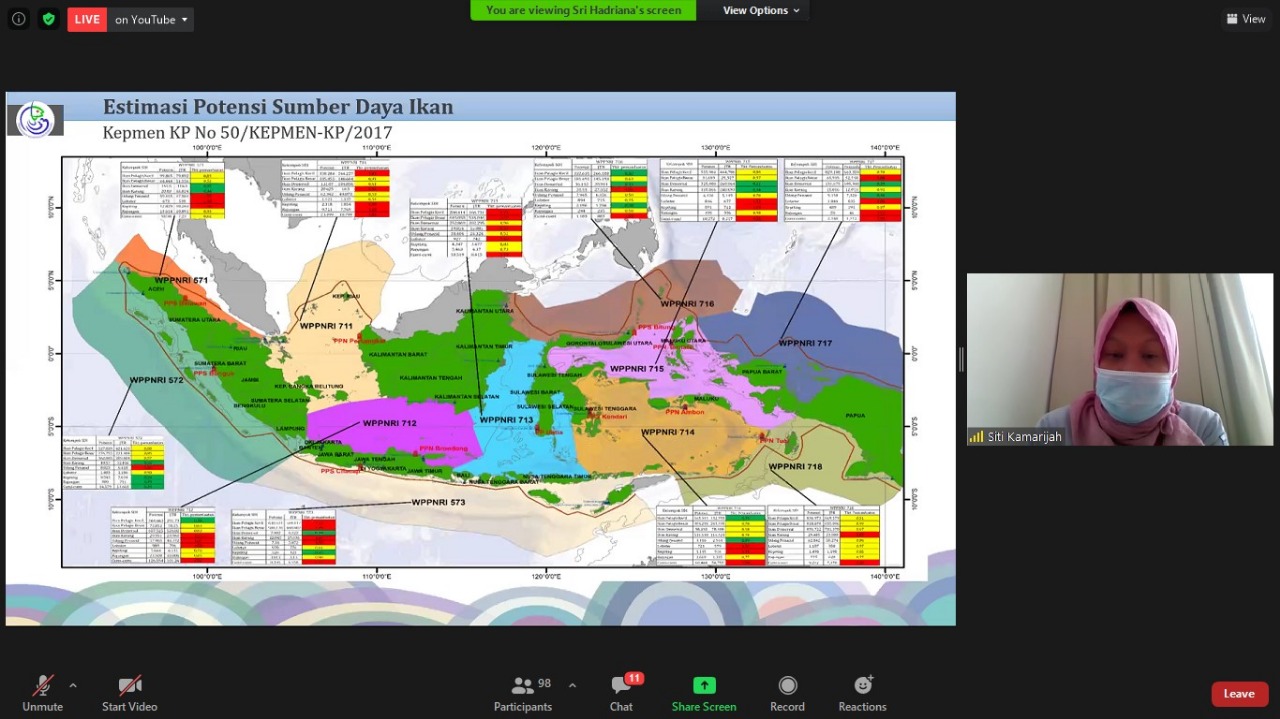Leave the meeting
1280x719 pixels.
pyautogui.click(x=1239, y=694)
